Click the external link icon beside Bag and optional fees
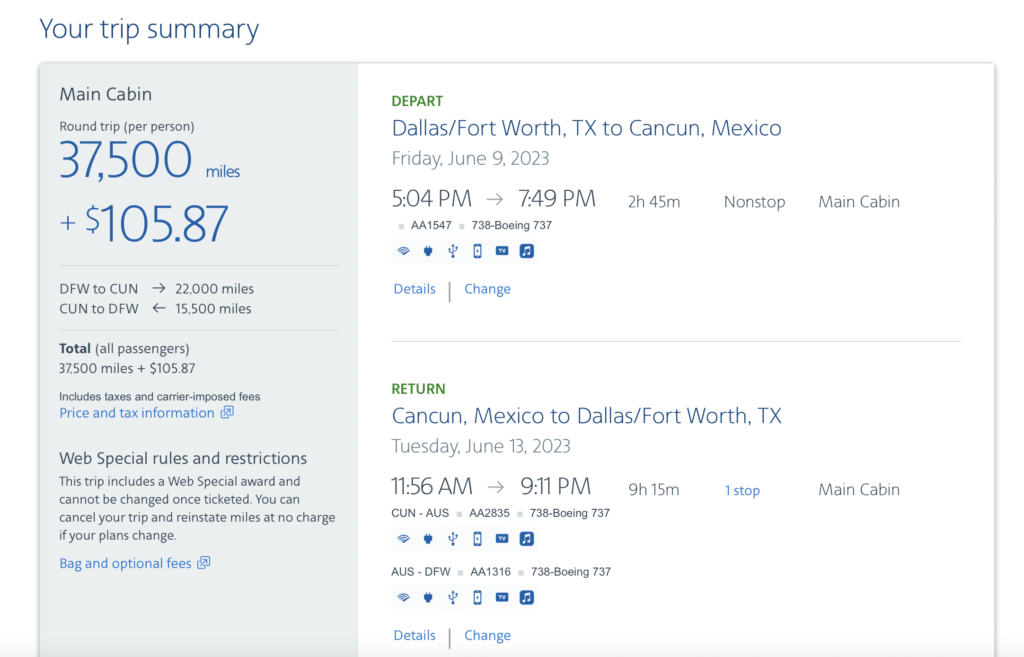This screenshot has width=1024, height=657. click(204, 564)
